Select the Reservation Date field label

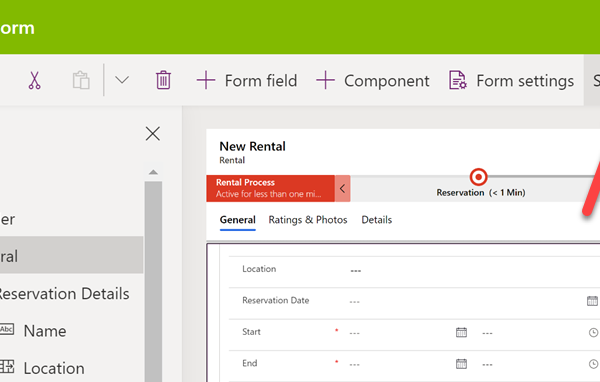[276, 300]
